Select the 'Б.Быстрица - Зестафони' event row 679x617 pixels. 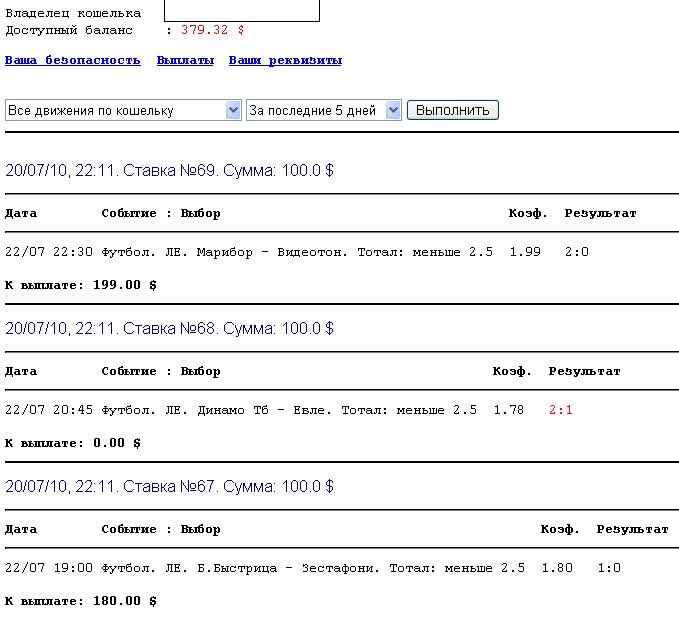point(313,568)
